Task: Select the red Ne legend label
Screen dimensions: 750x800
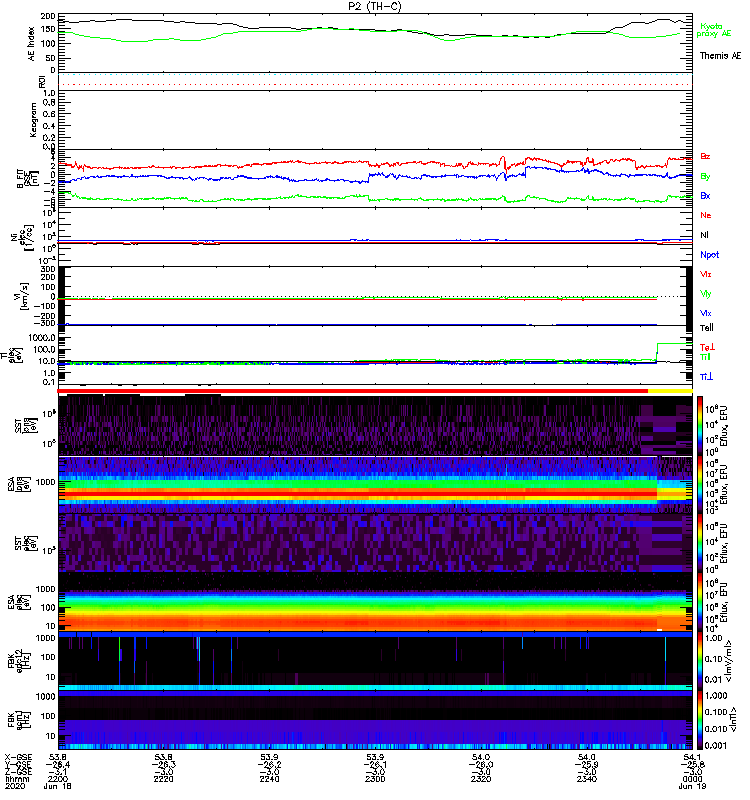Action: 706,215
